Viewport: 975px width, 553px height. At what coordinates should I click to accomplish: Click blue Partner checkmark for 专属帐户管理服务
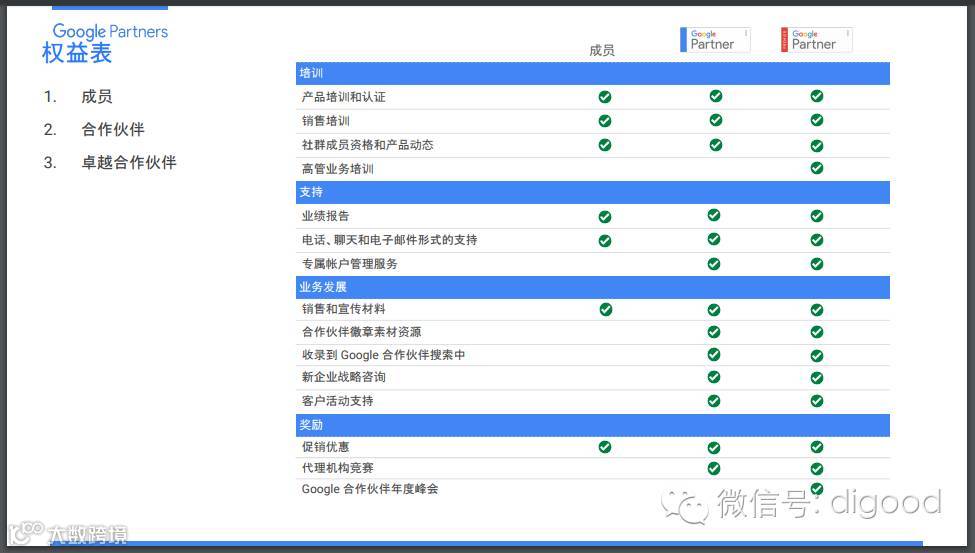click(714, 264)
